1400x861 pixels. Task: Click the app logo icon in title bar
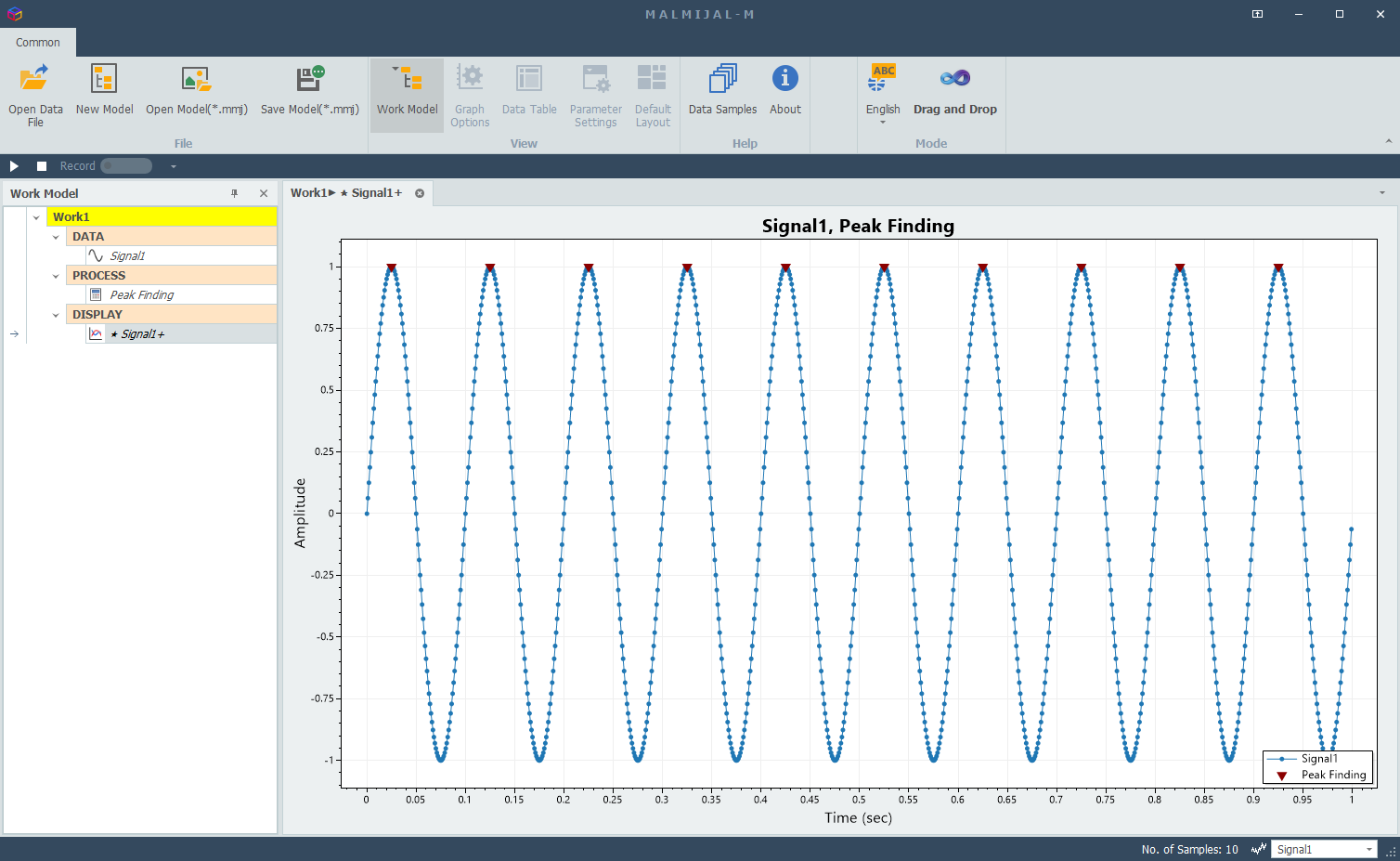(14, 14)
